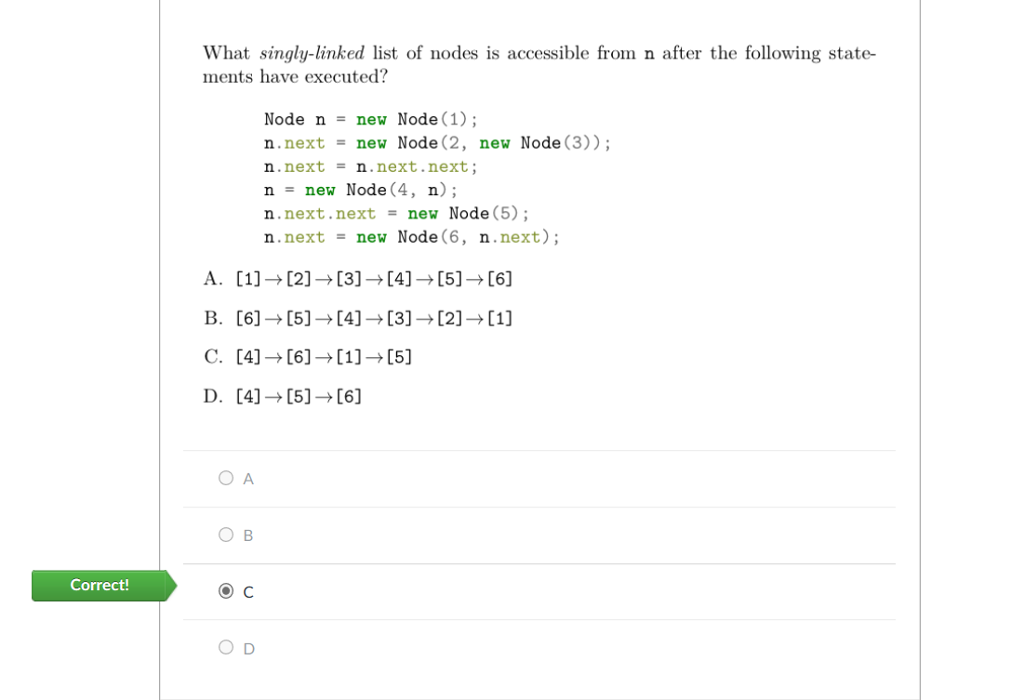Click code line with new Node(6, n.next)

click(411, 237)
